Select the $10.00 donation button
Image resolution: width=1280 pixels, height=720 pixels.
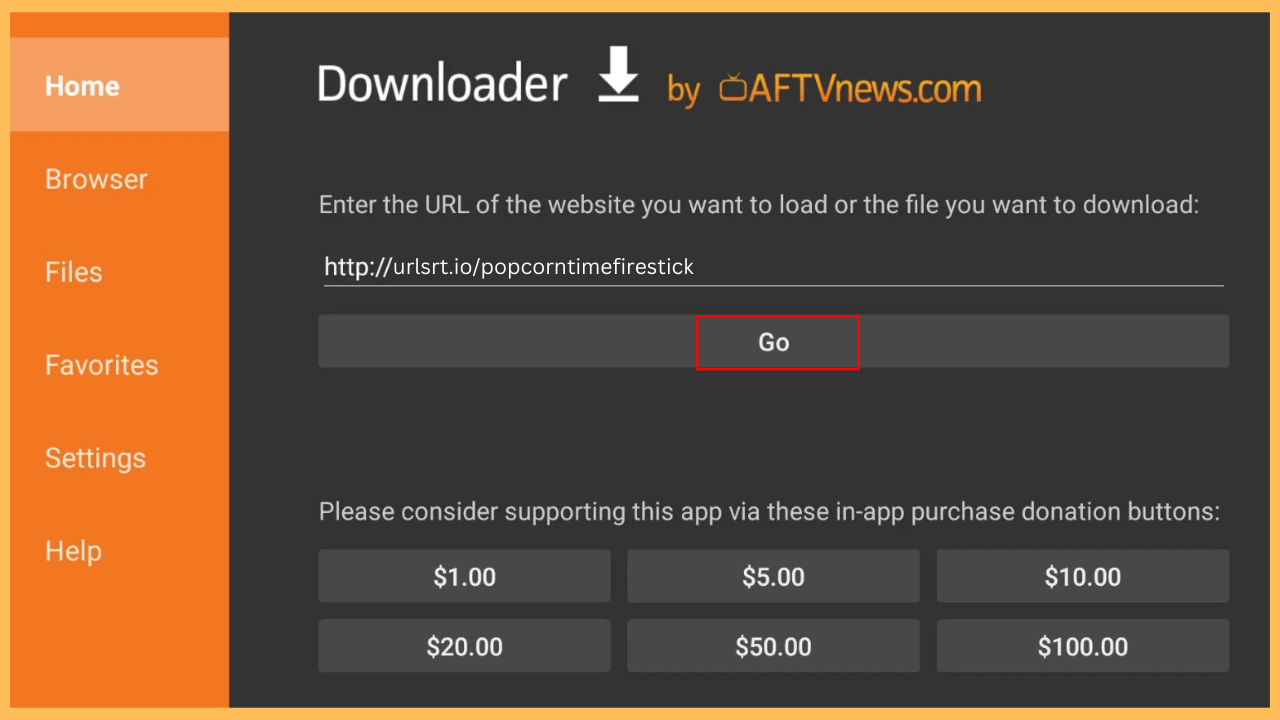1083,576
